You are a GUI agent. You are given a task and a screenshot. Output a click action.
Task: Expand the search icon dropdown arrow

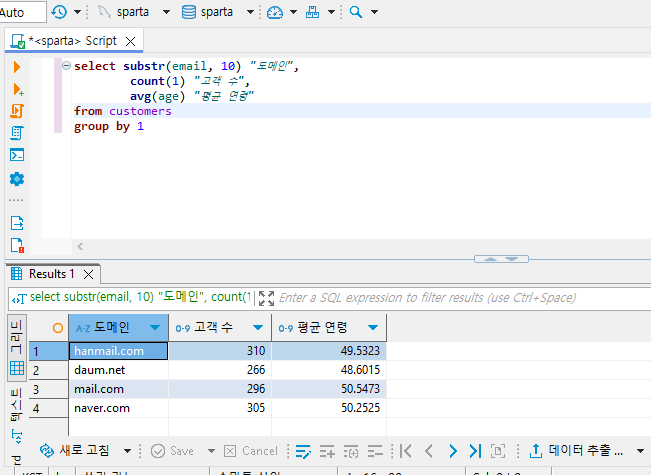click(374, 12)
